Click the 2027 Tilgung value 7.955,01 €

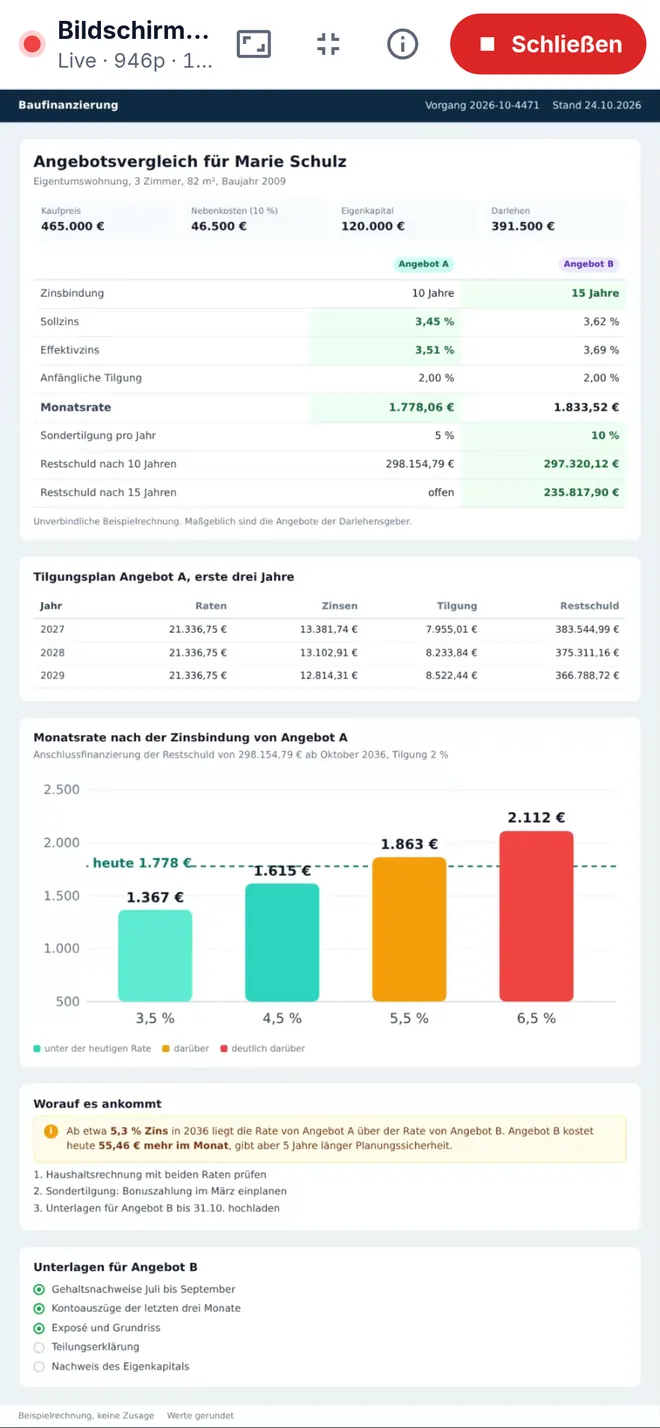click(x=452, y=630)
